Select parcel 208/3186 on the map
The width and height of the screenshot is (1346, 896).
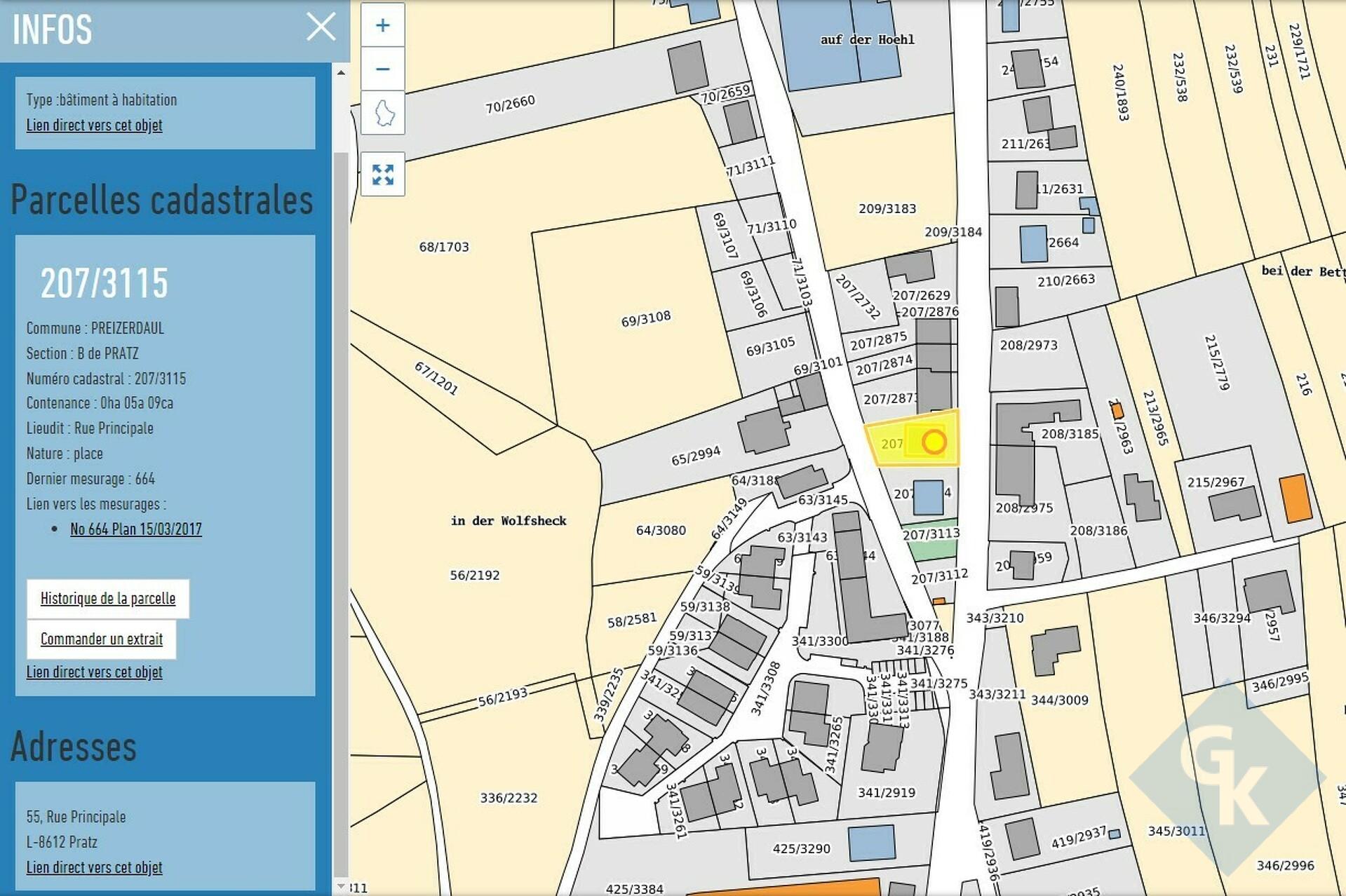tap(1098, 531)
